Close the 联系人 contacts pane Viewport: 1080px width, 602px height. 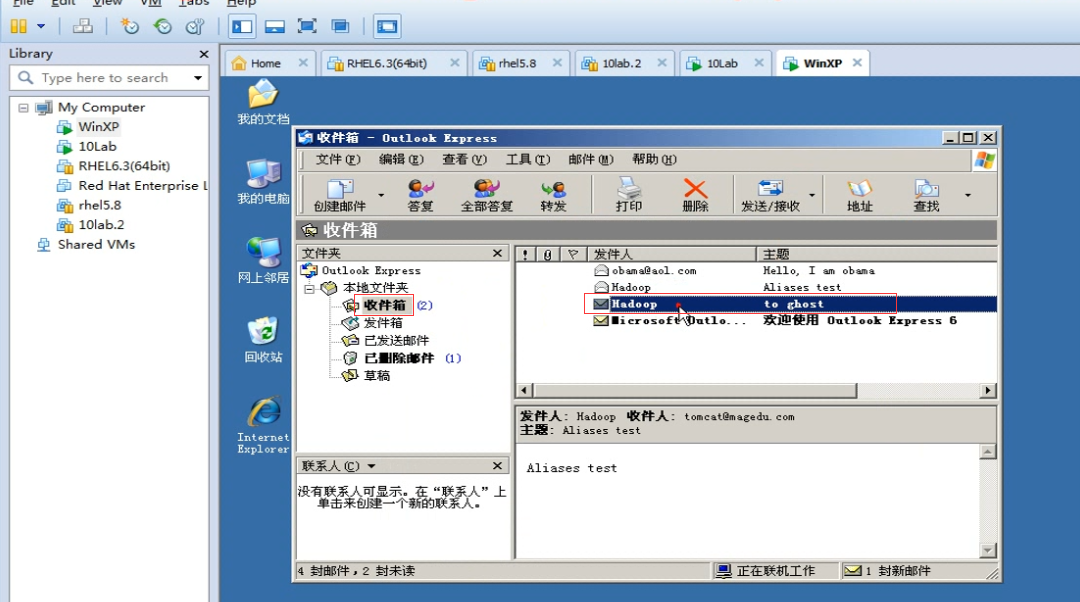point(497,466)
